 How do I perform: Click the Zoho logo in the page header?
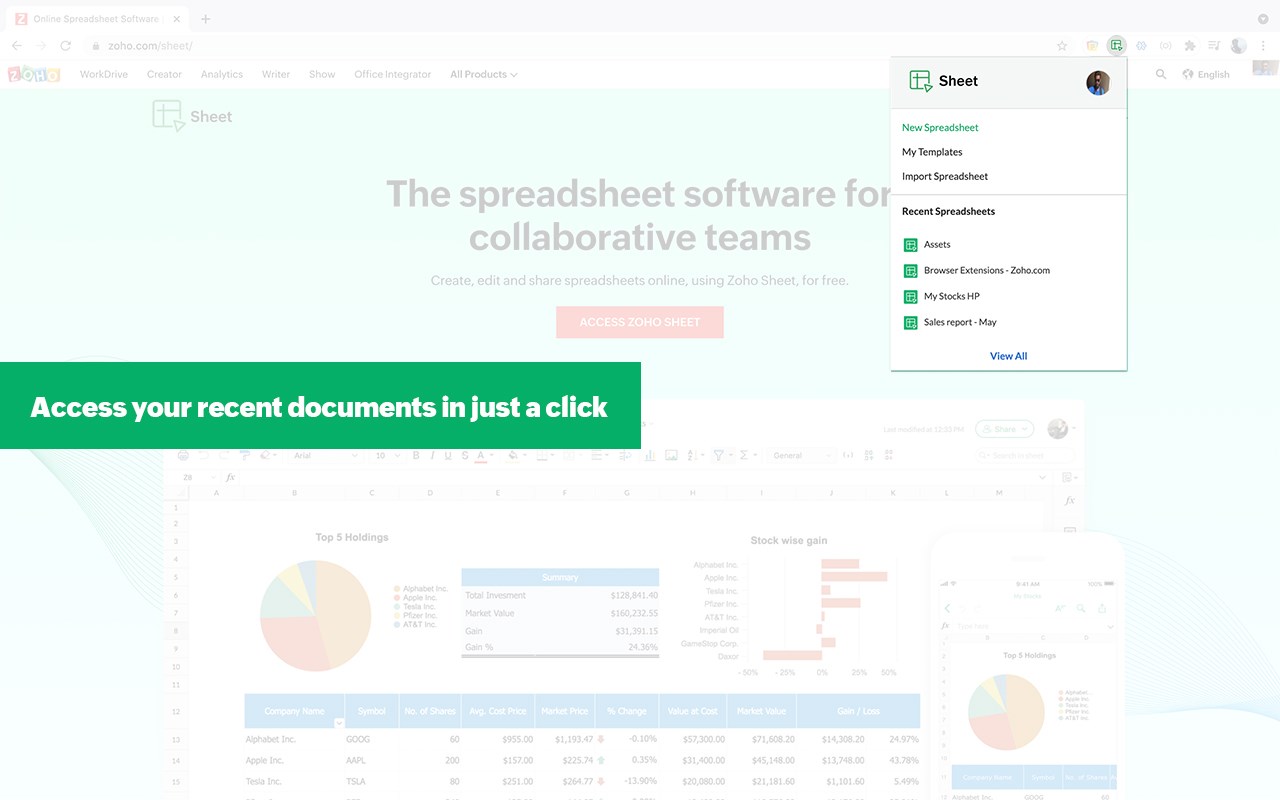click(x=34, y=75)
